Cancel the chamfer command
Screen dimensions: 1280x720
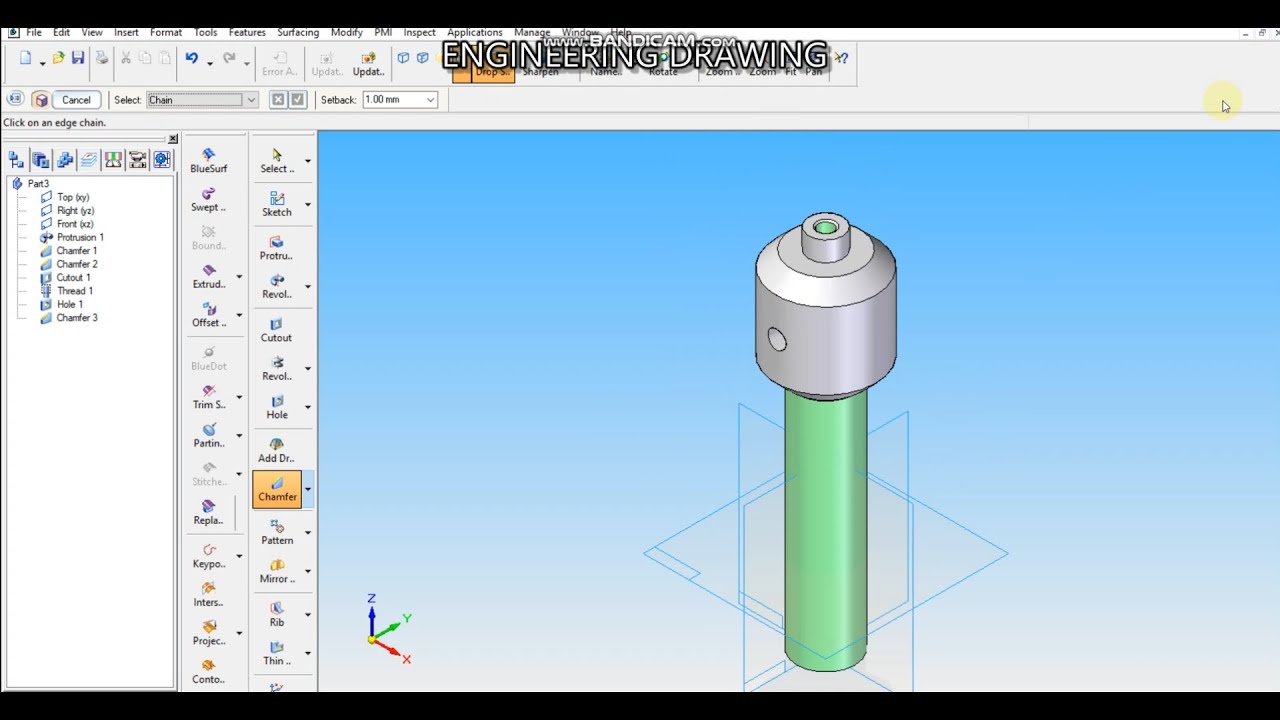click(76, 100)
